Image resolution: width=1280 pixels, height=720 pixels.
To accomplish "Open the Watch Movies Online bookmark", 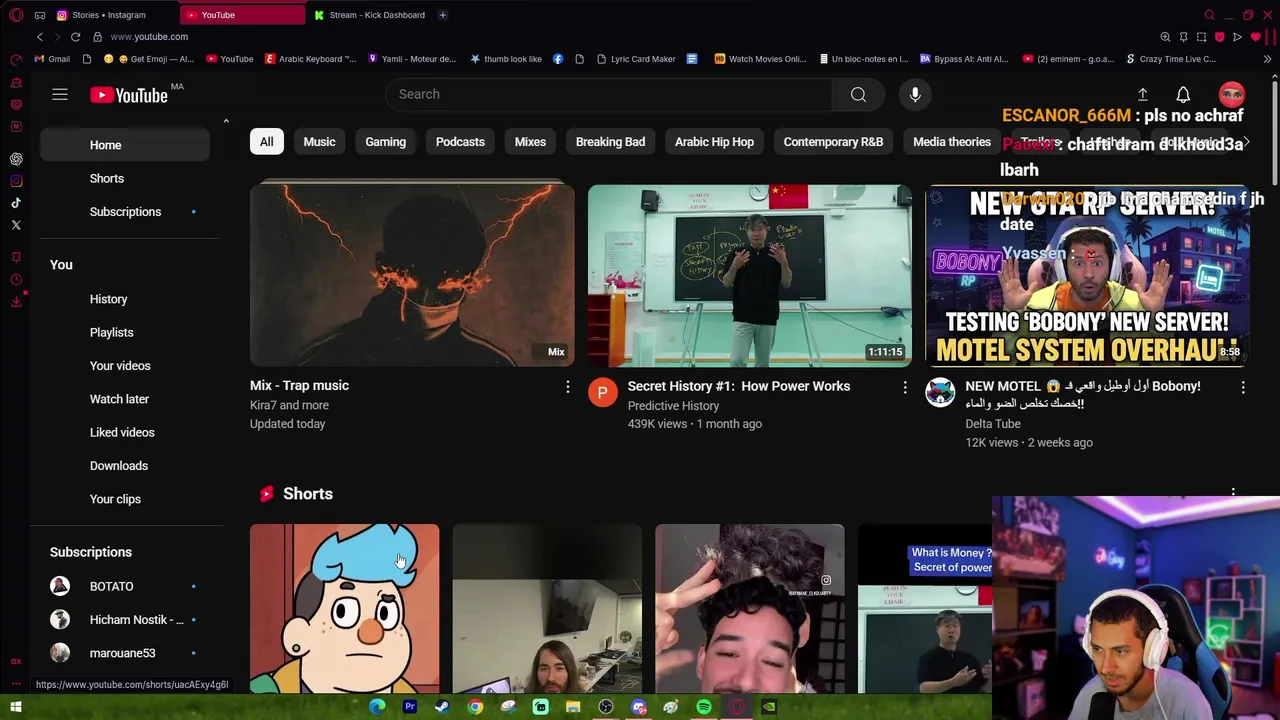I will tap(760, 59).
